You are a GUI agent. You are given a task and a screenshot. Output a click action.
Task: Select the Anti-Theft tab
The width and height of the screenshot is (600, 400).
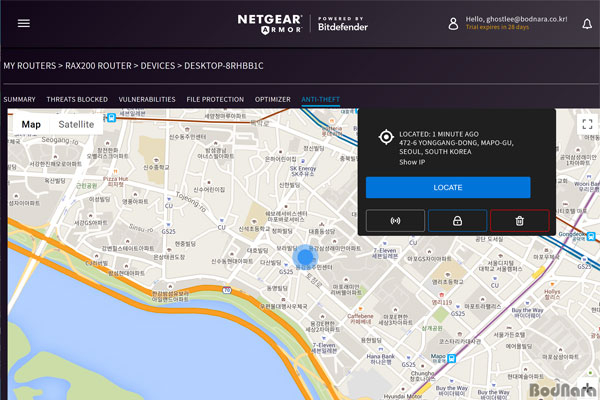(320, 100)
